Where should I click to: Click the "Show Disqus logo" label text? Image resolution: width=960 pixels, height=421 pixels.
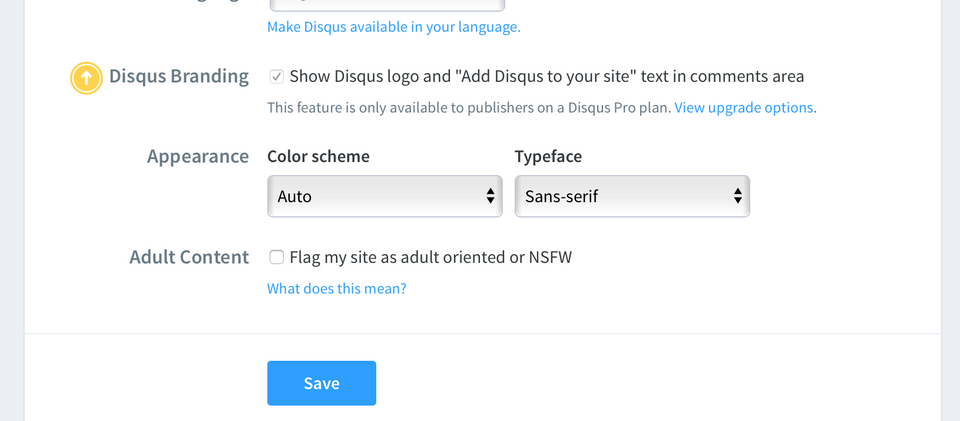[546, 76]
